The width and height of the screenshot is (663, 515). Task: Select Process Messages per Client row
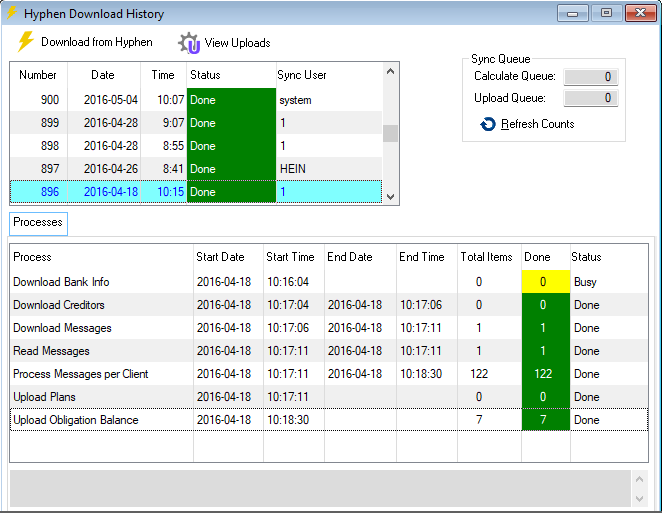(329, 374)
